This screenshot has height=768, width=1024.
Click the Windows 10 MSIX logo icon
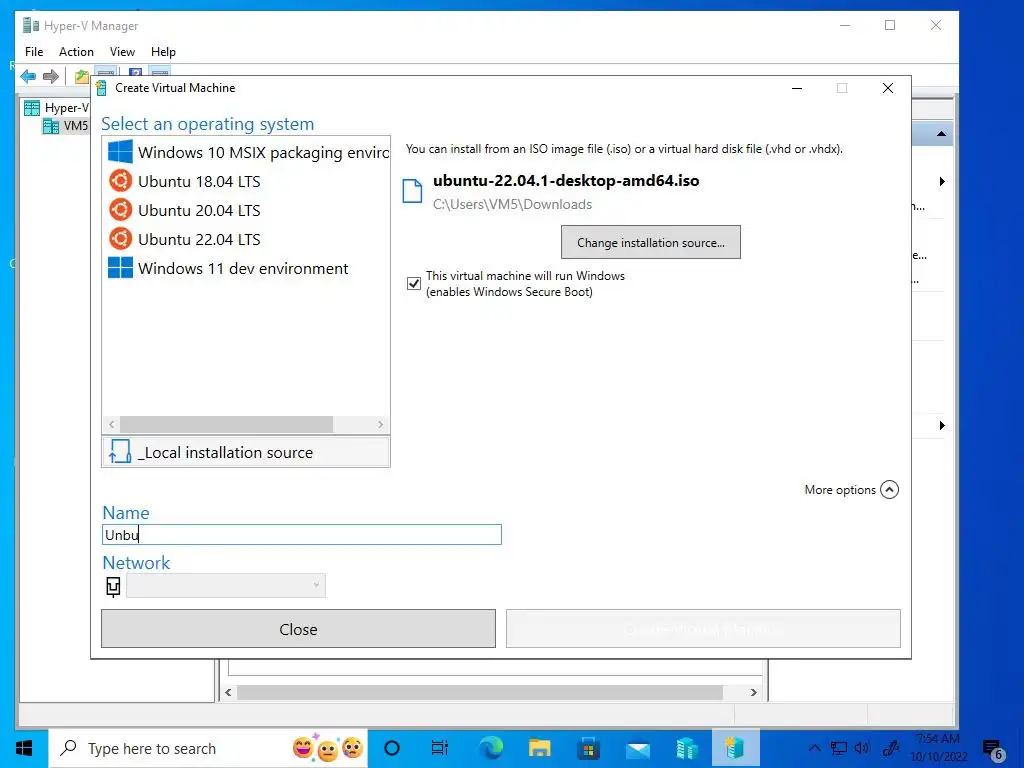[x=120, y=152]
